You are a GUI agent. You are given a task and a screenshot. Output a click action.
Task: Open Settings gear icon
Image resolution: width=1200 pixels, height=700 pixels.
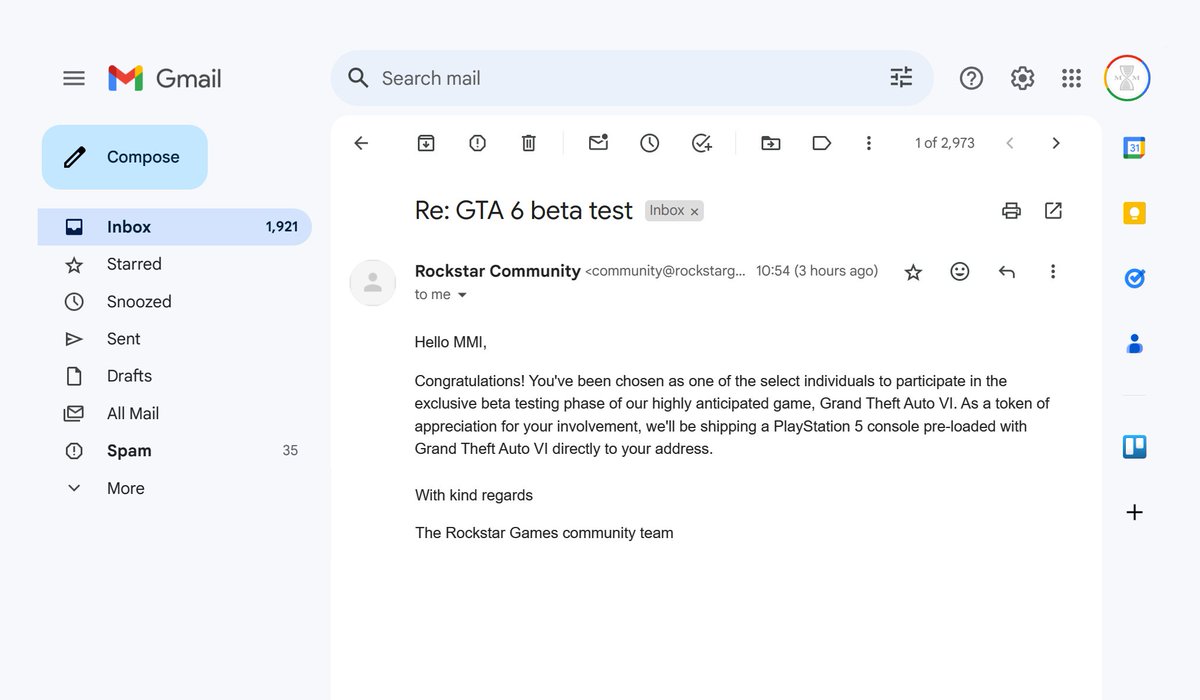(1022, 78)
